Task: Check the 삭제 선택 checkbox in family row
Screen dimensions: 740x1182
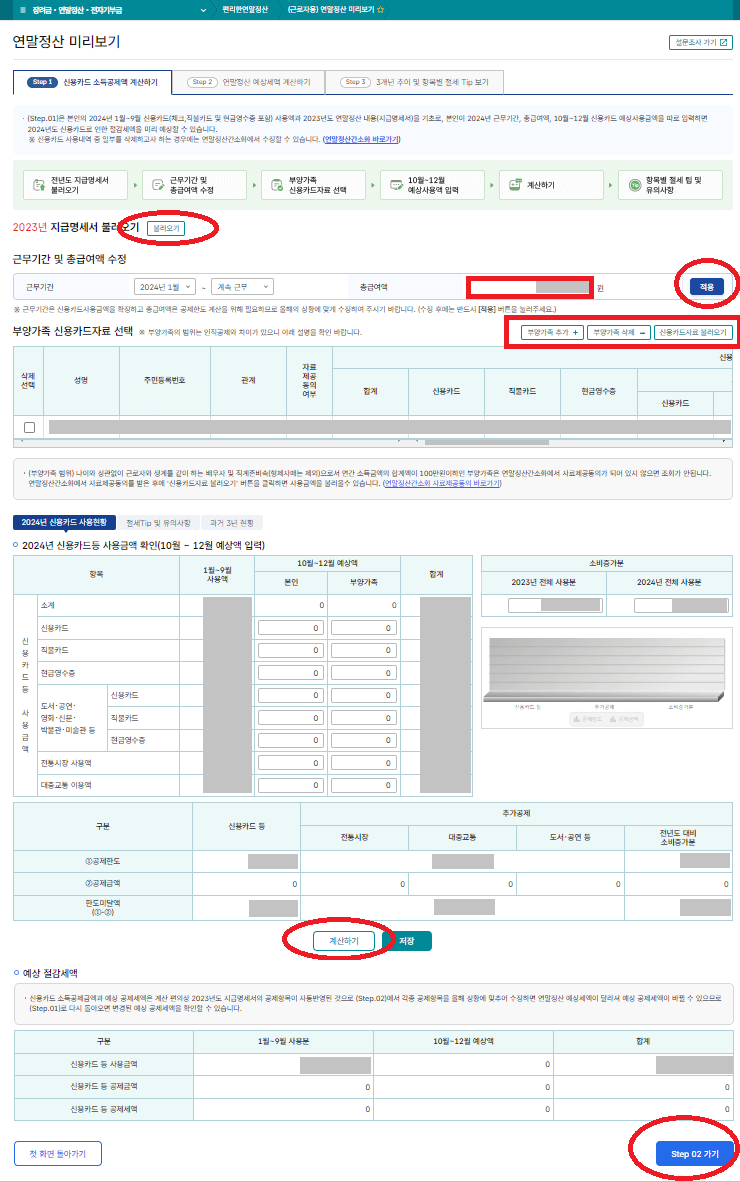Action: point(29,427)
